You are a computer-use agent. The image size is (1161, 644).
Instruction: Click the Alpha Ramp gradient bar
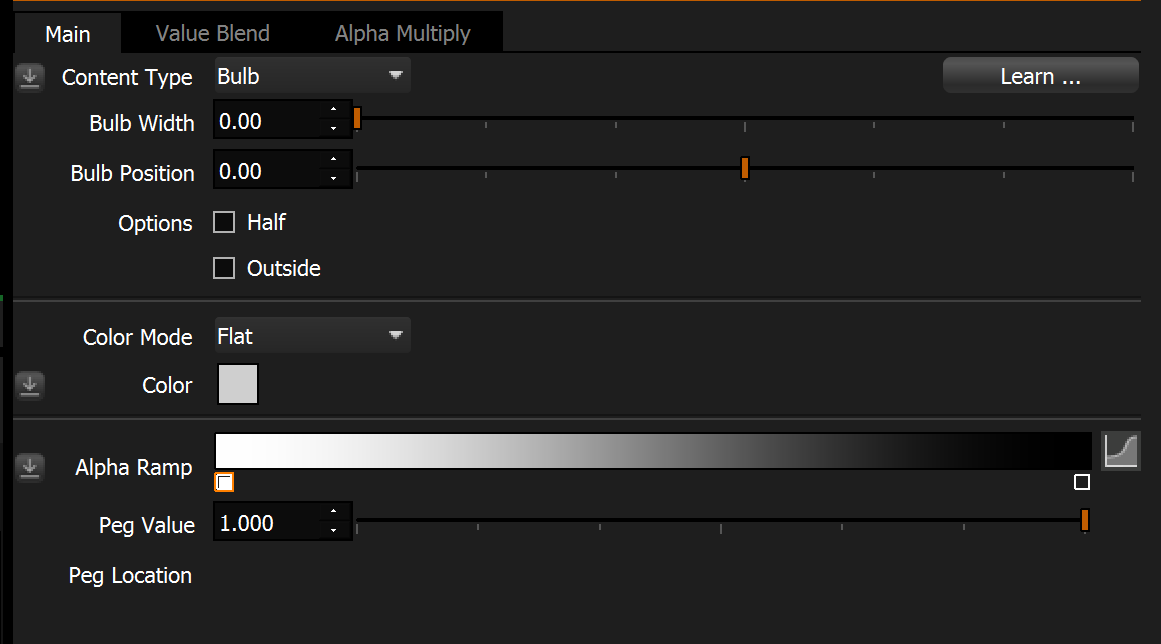click(x=652, y=451)
